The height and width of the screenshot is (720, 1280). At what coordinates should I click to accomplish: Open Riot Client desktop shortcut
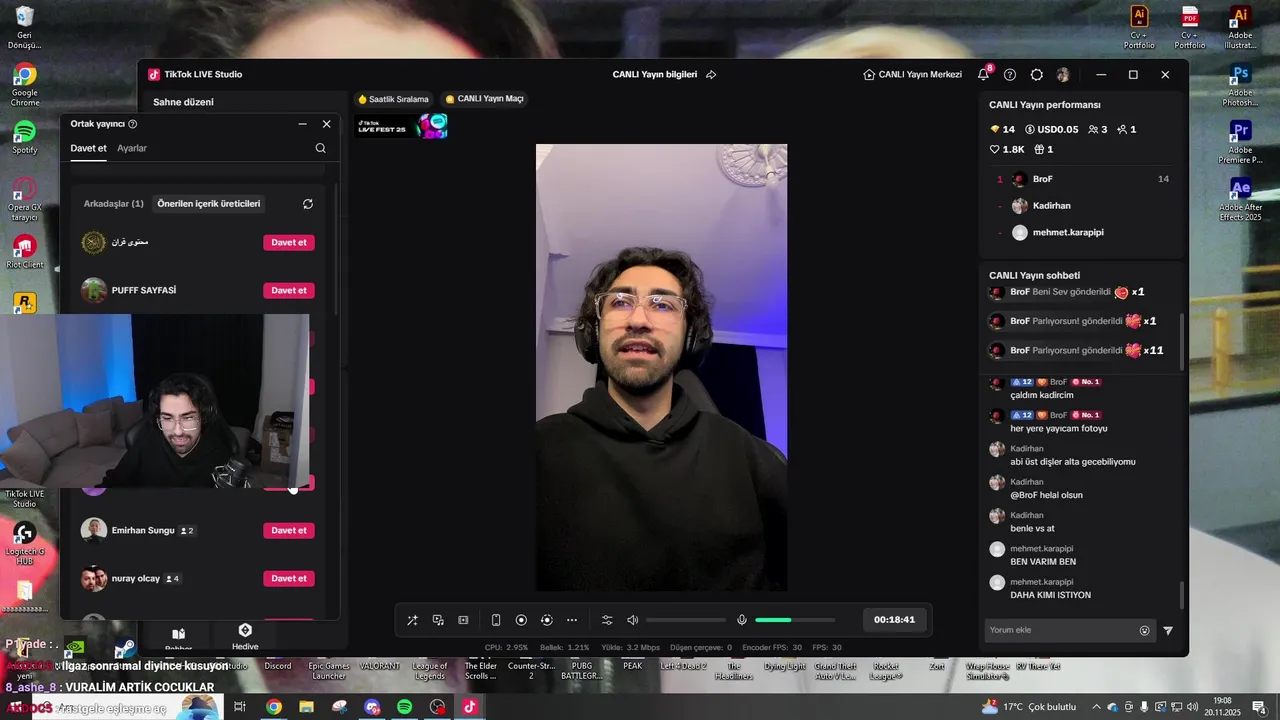click(x=24, y=251)
